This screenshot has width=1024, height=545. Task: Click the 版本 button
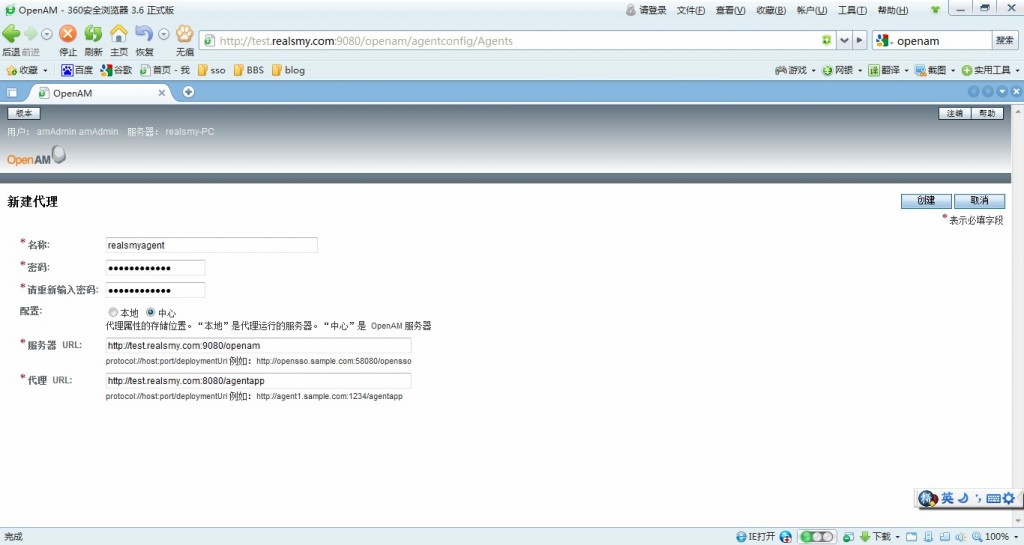click(24, 113)
